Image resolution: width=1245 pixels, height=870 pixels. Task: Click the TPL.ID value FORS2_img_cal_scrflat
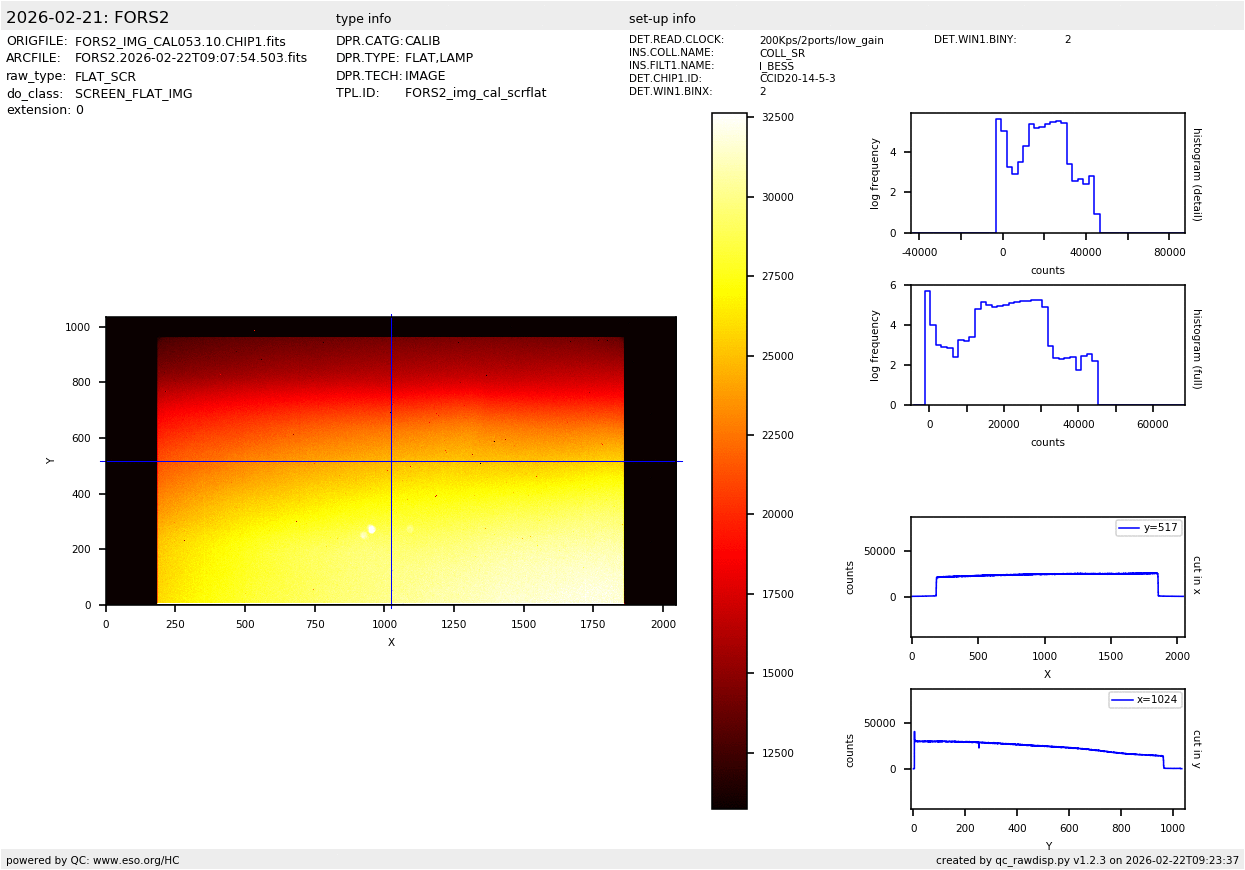pyautogui.click(x=475, y=93)
